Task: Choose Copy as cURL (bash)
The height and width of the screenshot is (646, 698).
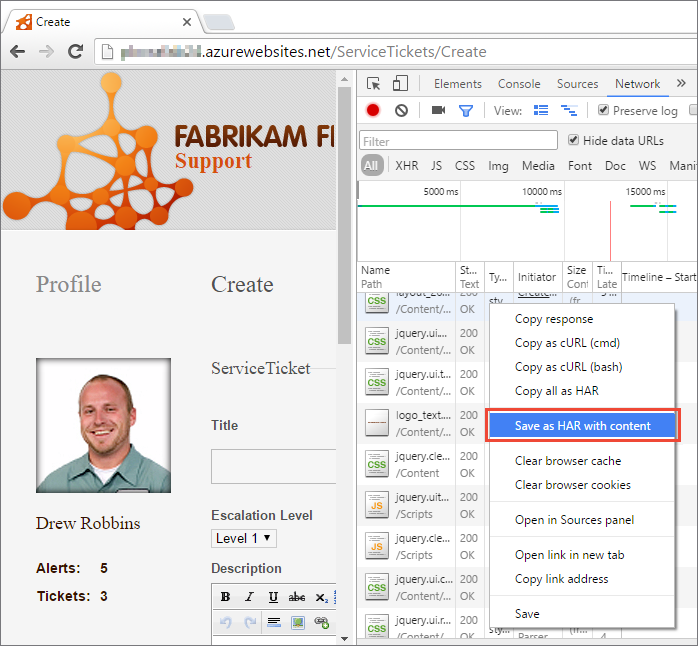Action: coord(582,367)
